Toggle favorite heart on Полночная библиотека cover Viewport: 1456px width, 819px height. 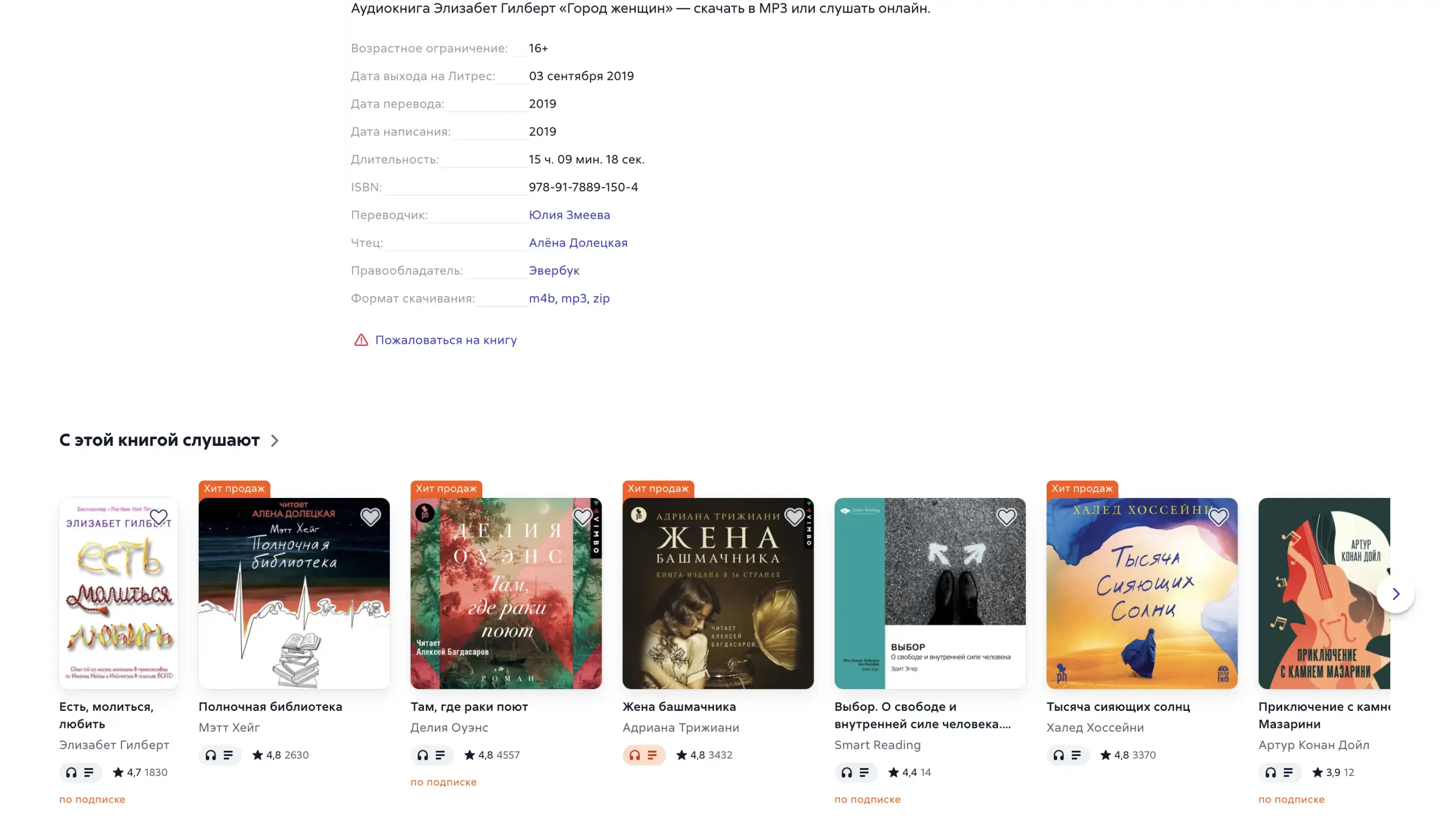click(370, 517)
